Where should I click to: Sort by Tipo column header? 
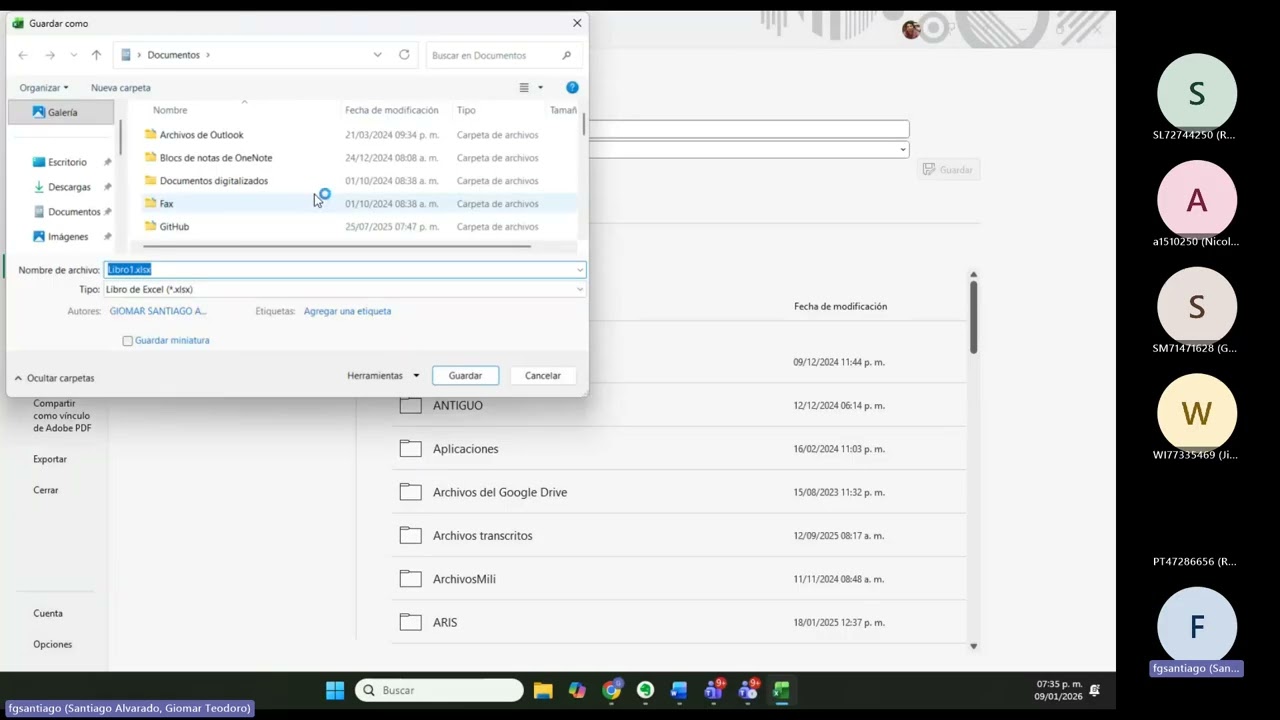pyautogui.click(x=466, y=110)
